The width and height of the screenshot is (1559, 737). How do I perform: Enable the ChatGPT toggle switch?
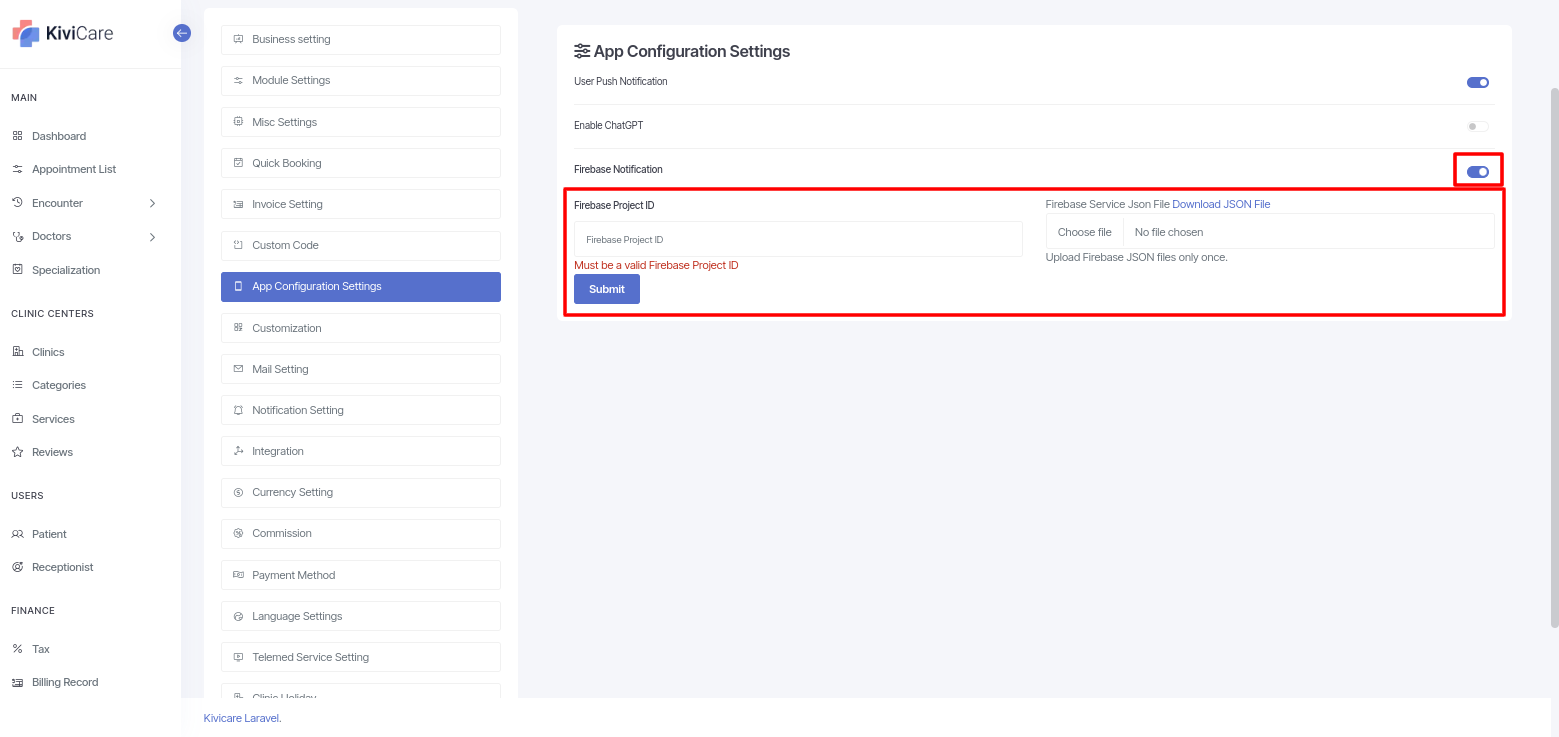point(1477,126)
